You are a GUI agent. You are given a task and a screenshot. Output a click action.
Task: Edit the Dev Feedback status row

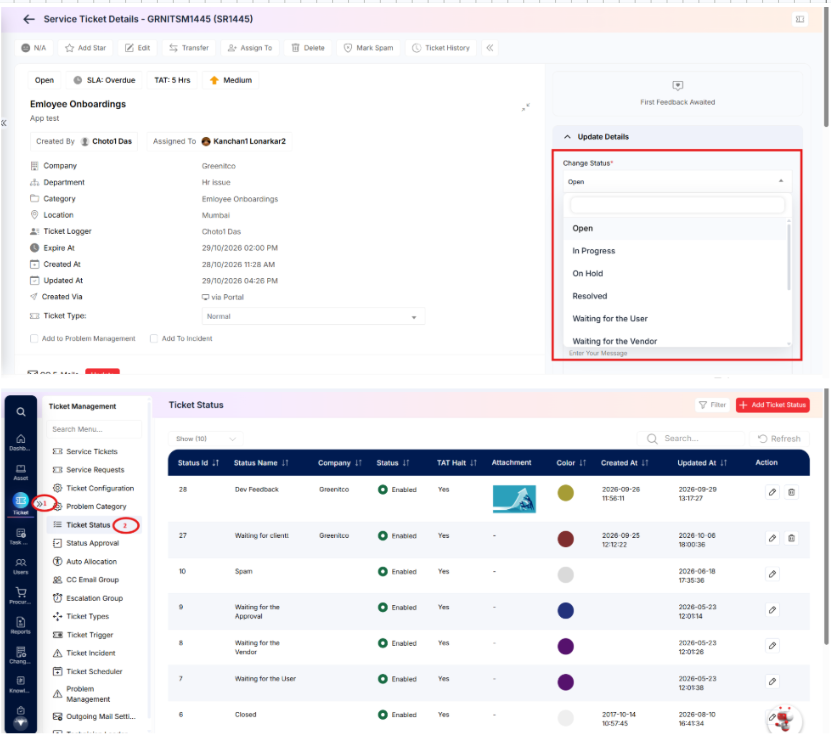click(772, 492)
